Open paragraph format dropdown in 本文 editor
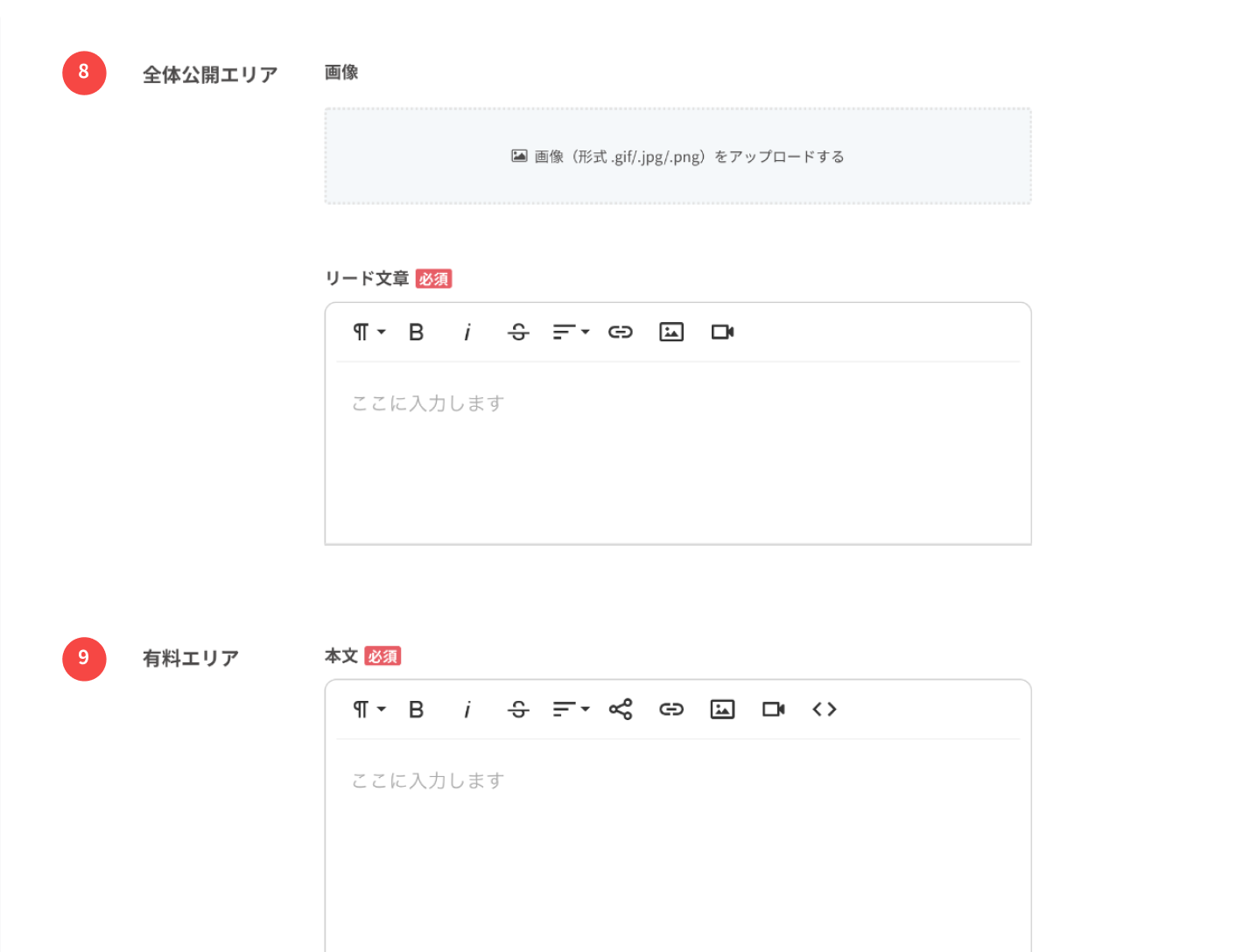The width and height of the screenshot is (1236, 952). tap(369, 710)
